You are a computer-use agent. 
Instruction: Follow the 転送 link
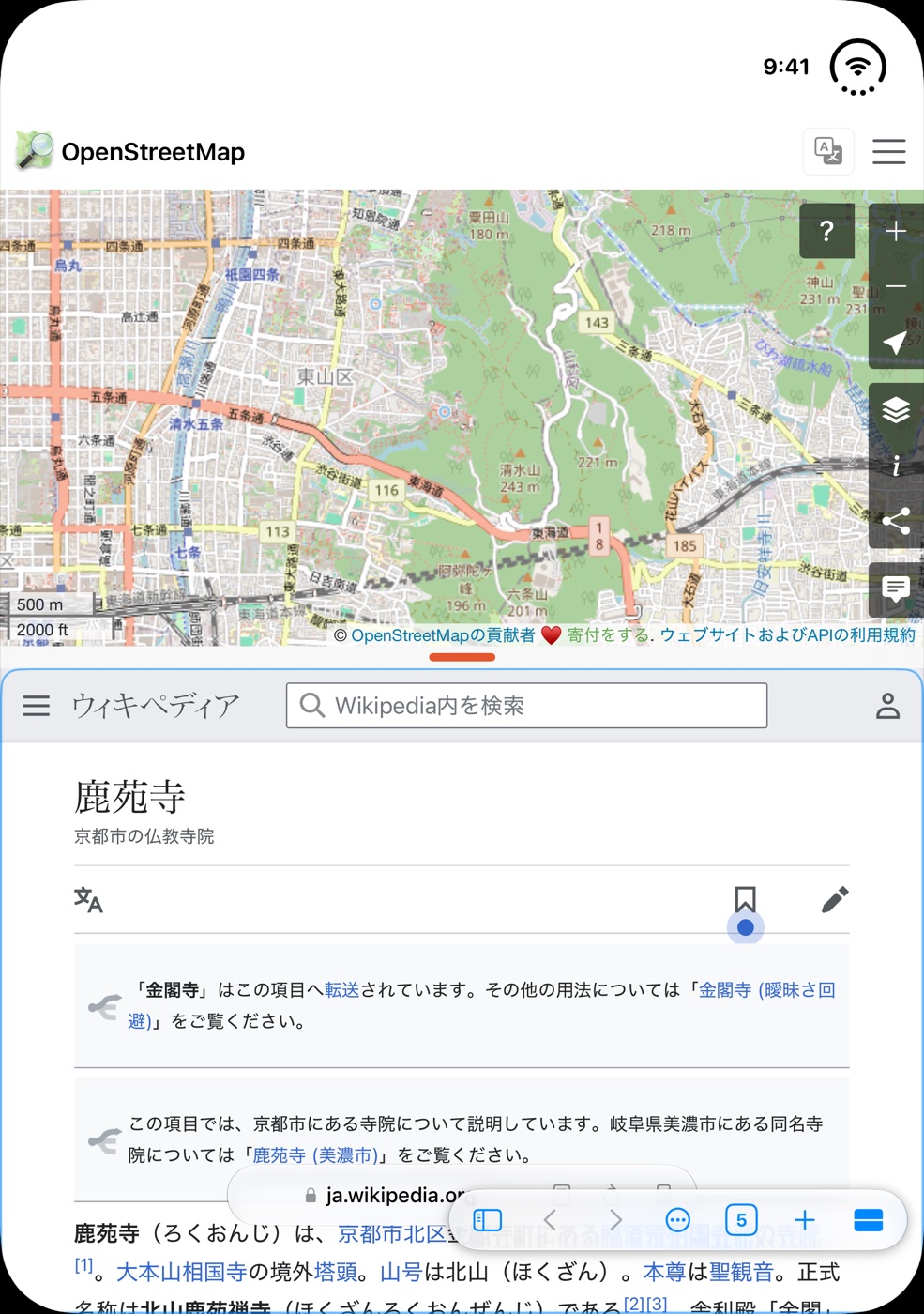(x=341, y=990)
